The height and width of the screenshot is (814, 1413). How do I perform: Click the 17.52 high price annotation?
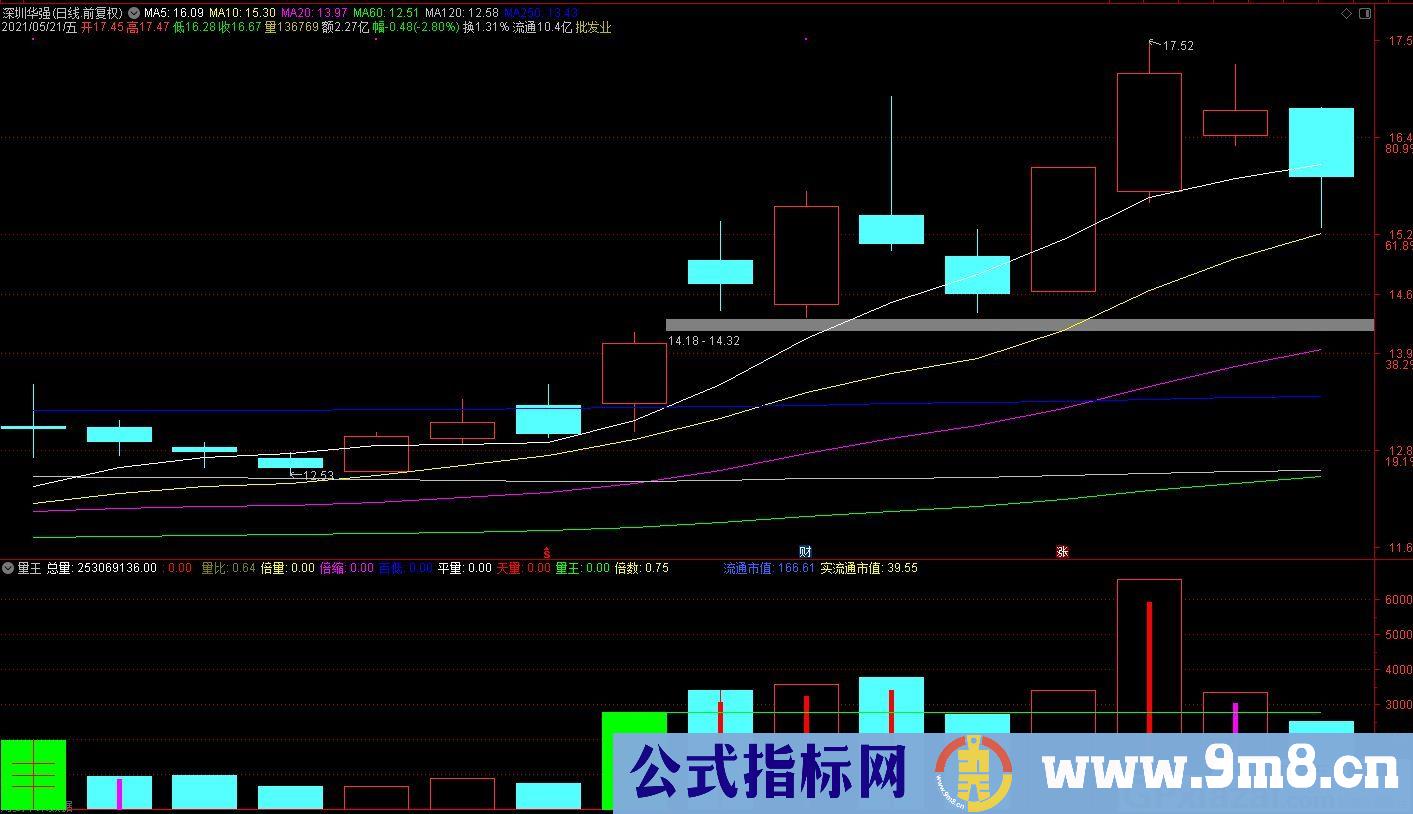coord(1178,46)
